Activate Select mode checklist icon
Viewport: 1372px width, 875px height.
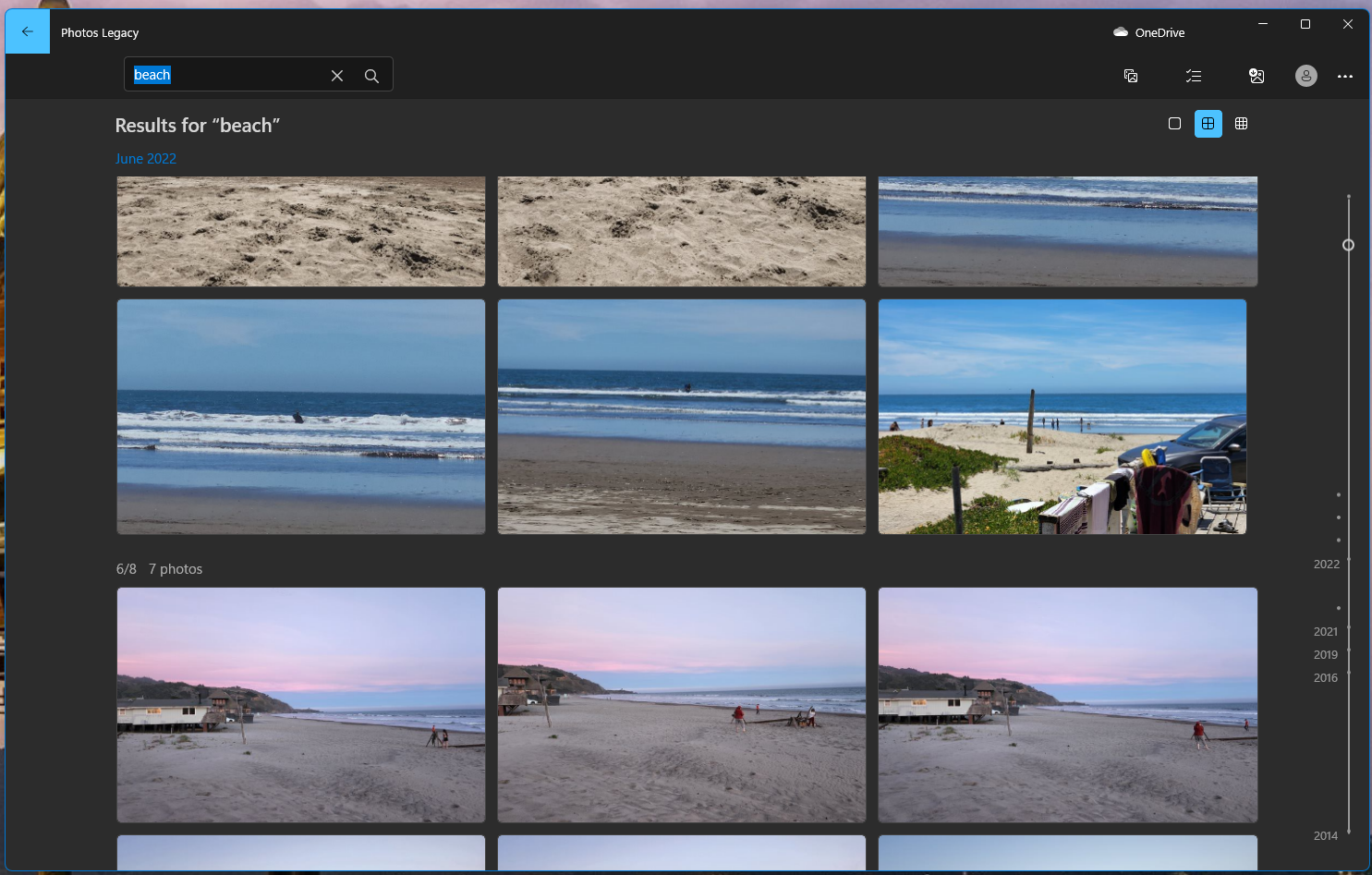1194,76
